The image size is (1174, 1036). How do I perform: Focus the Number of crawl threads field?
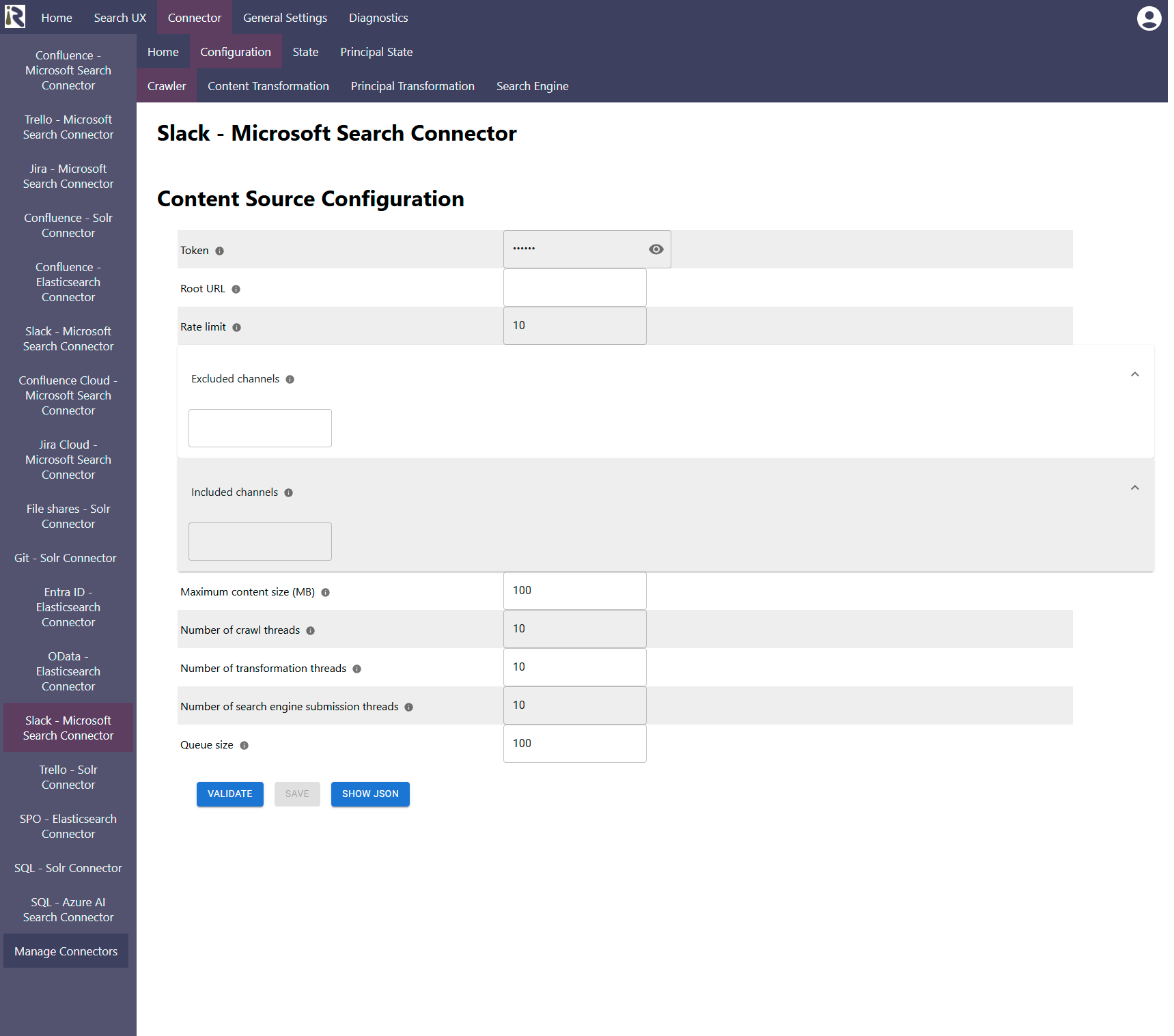tap(575, 629)
